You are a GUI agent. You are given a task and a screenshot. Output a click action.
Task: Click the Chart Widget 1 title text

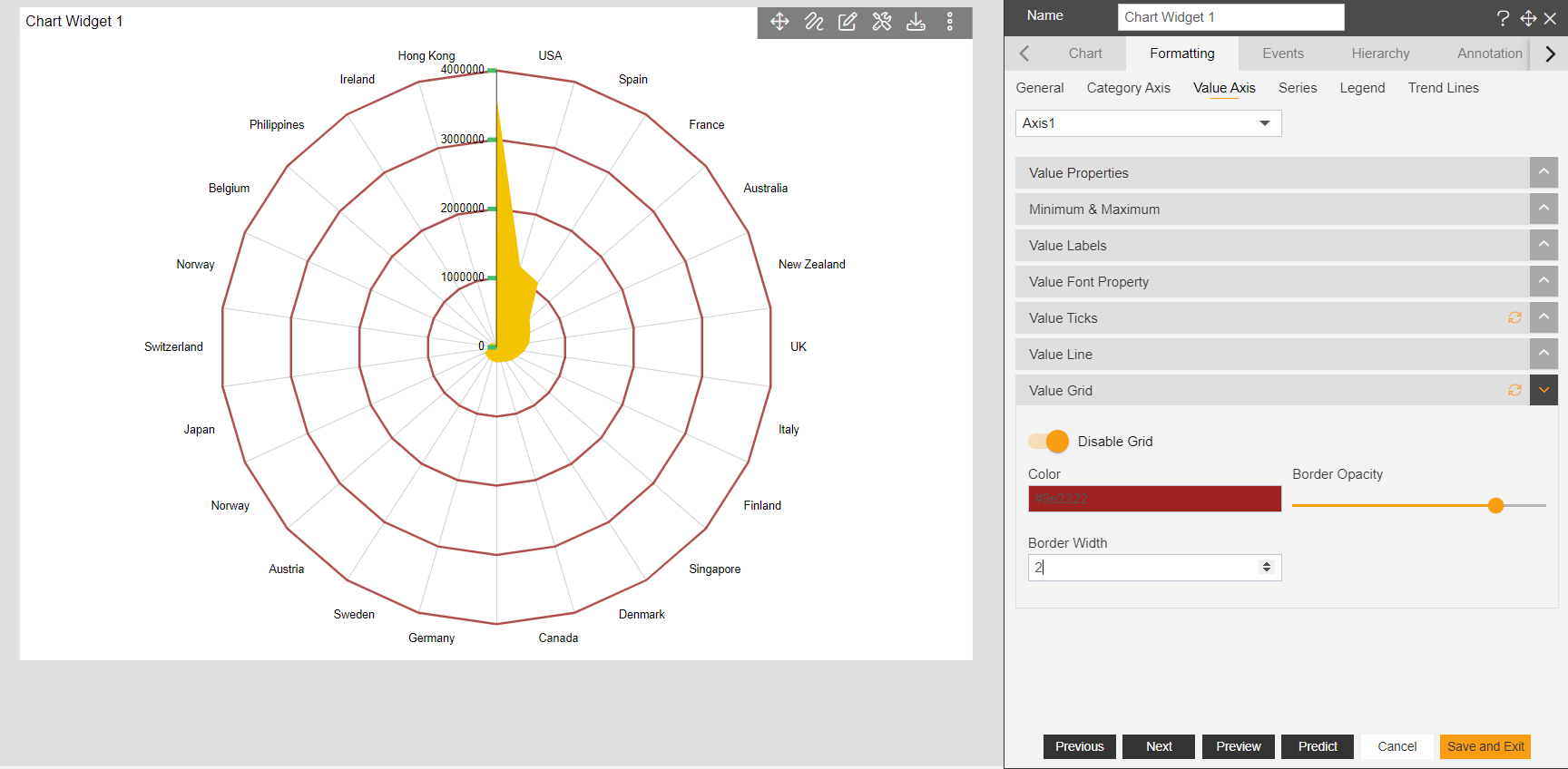[x=73, y=21]
